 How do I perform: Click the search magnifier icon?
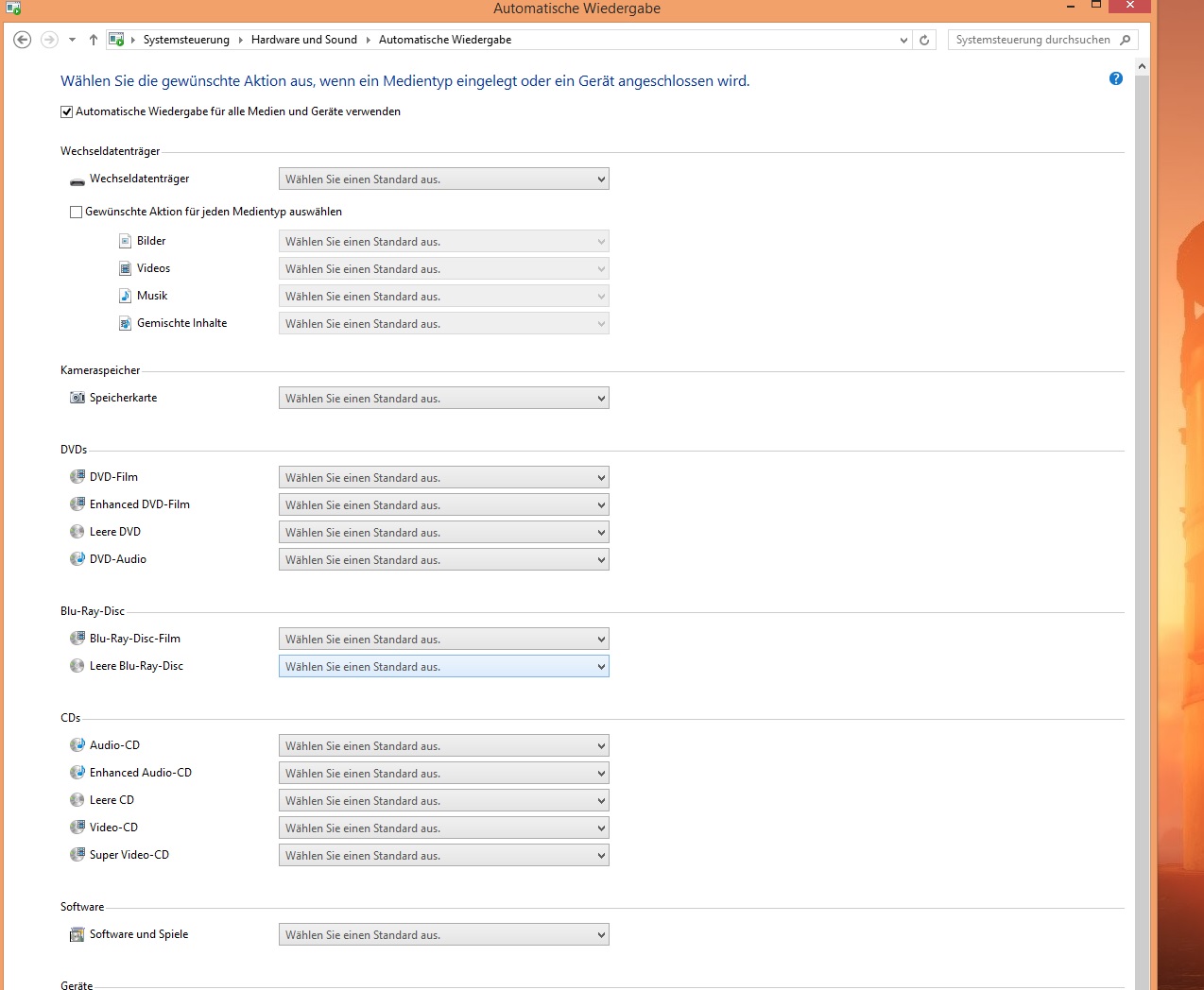click(x=1125, y=40)
